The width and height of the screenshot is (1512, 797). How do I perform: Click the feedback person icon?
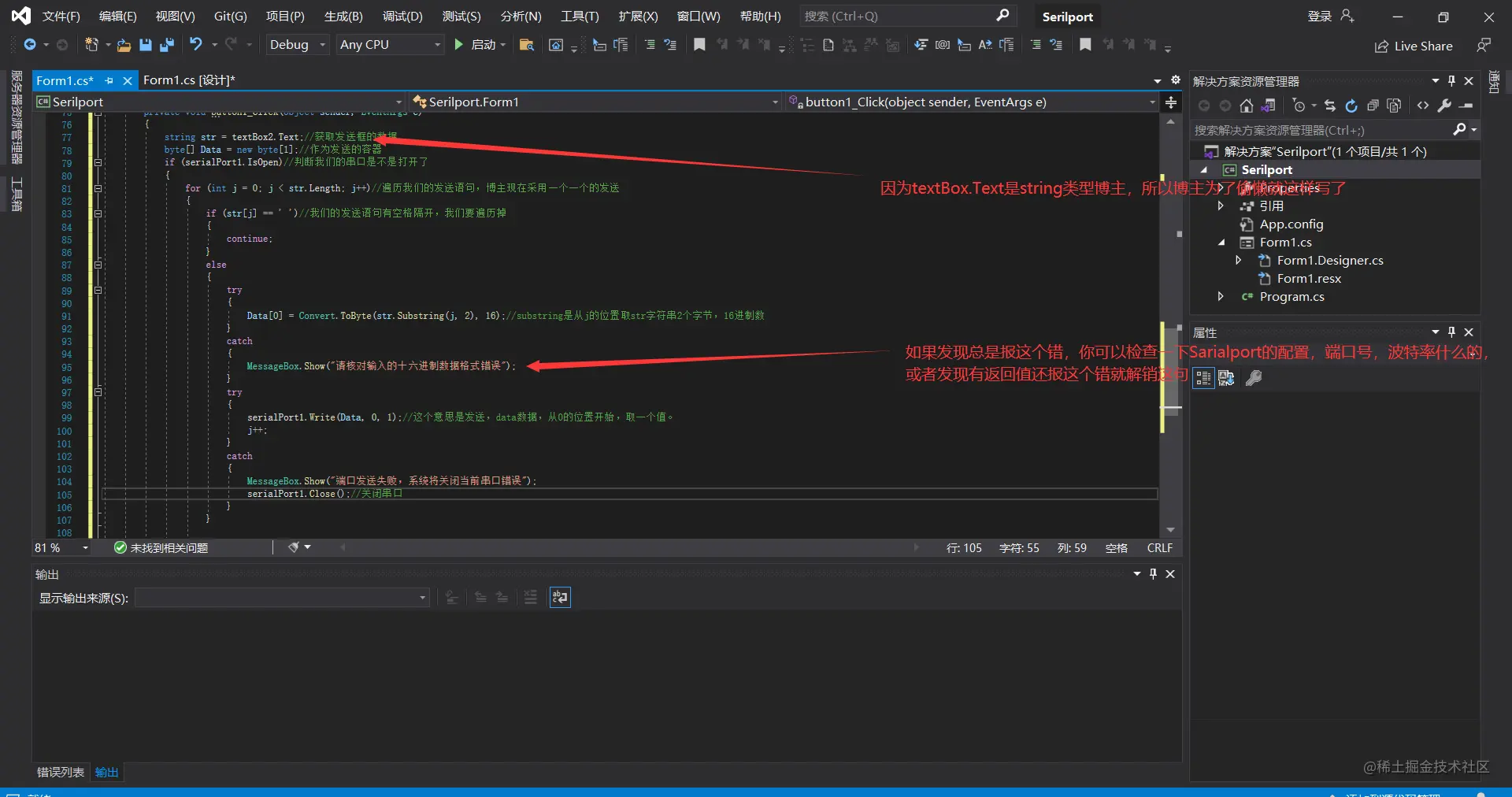click(1484, 46)
